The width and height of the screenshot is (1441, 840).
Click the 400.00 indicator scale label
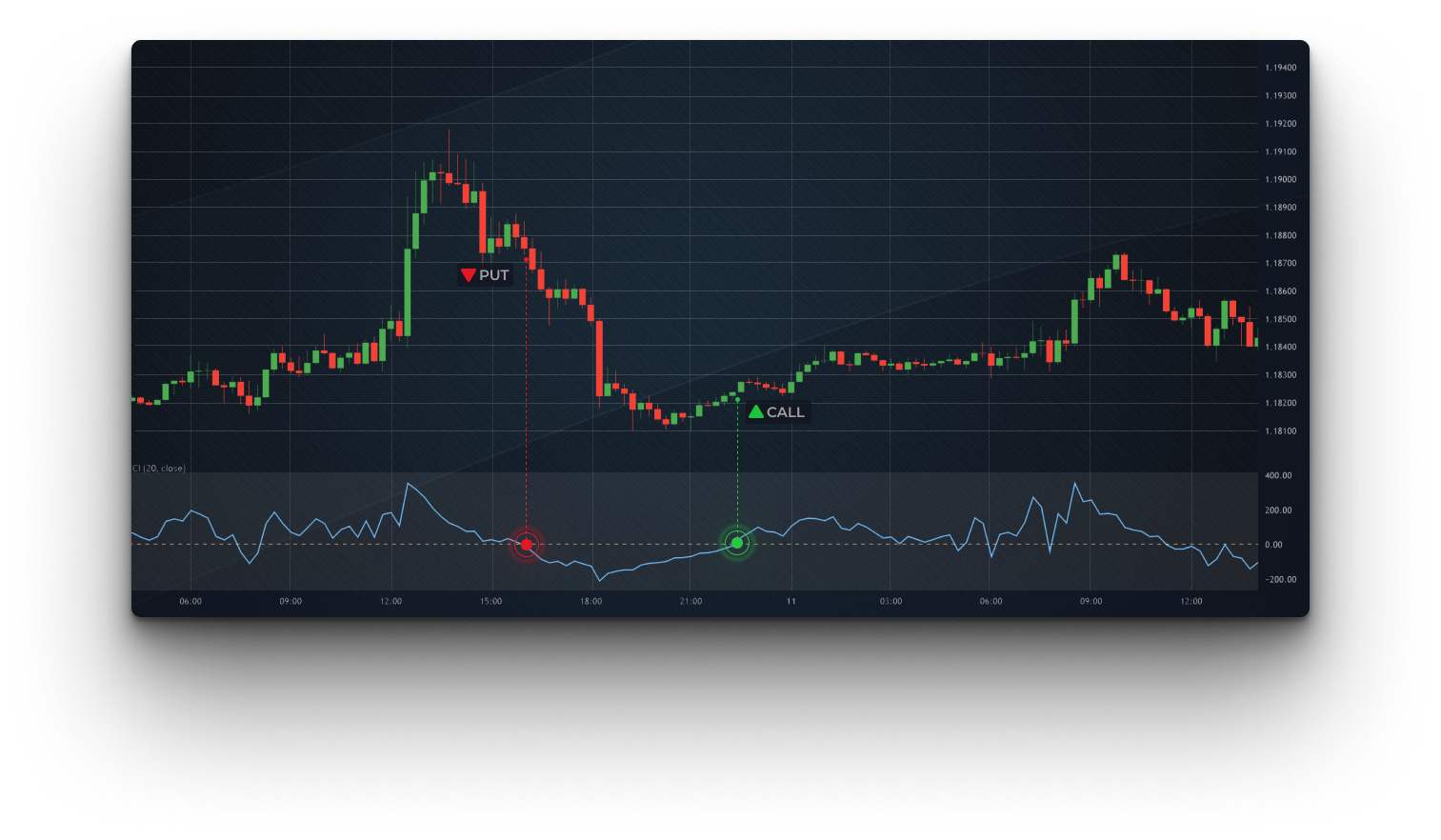pos(1278,475)
